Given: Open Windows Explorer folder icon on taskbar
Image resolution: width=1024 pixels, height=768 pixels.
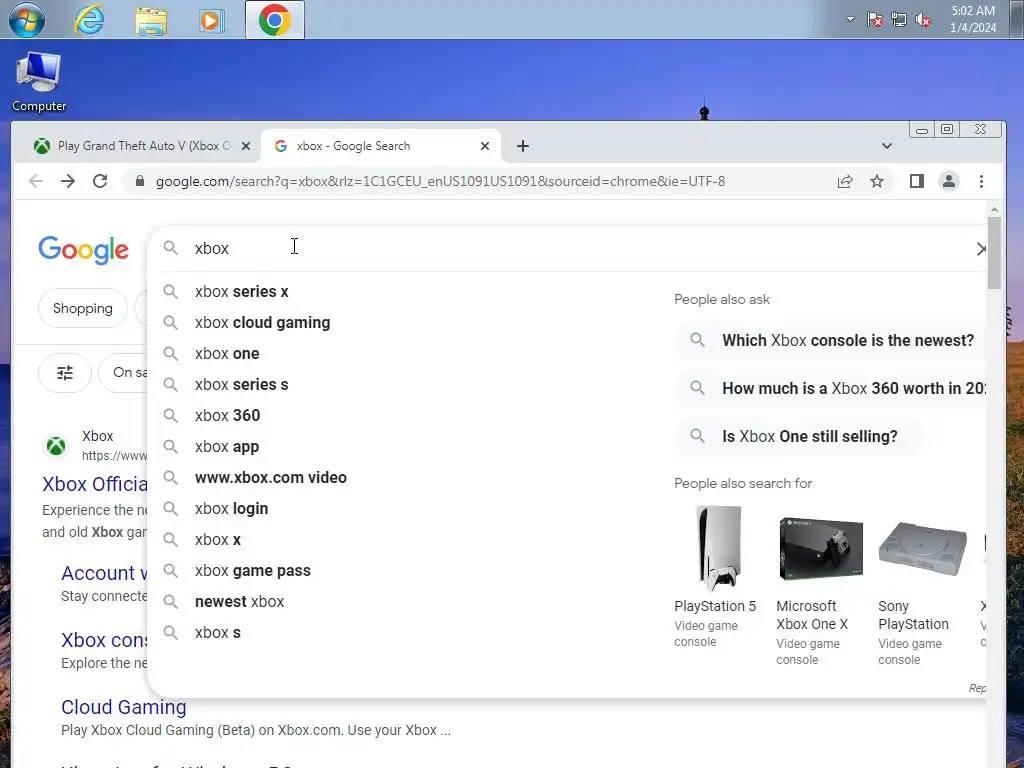Looking at the screenshot, I should point(151,20).
